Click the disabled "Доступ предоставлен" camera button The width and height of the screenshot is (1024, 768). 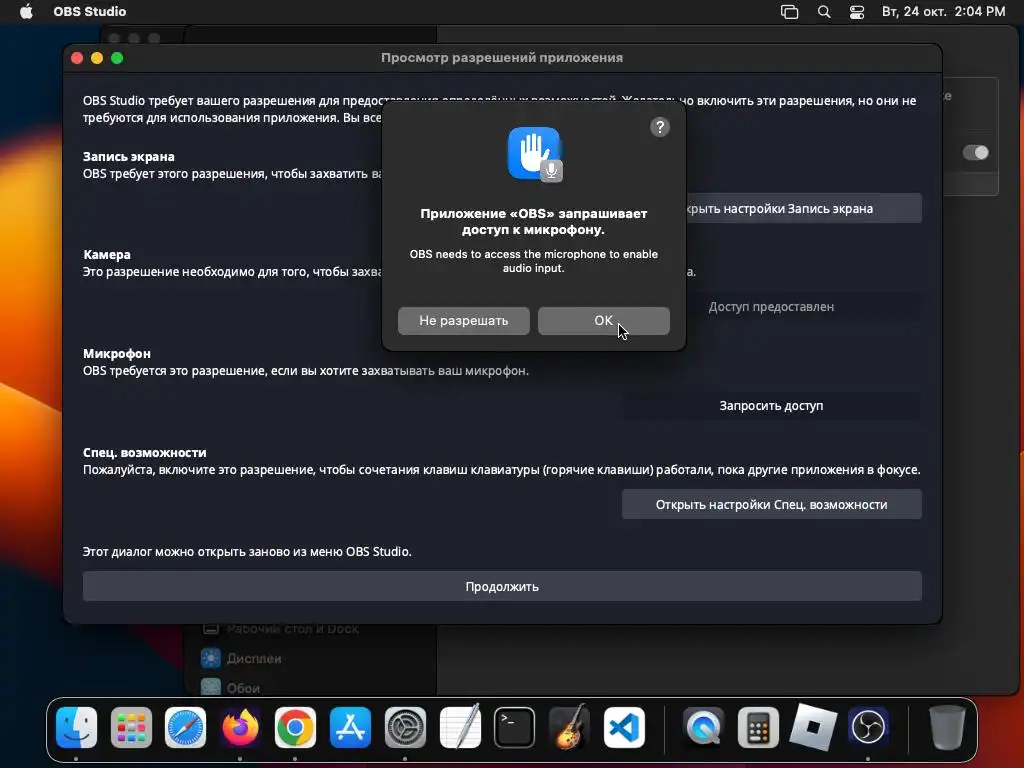click(803, 307)
